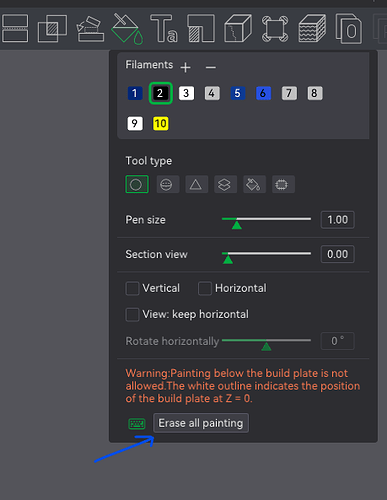The height and width of the screenshot is (500, 387).
Task: Click the orange build plate warning text
Action: [x=243, y=386]
